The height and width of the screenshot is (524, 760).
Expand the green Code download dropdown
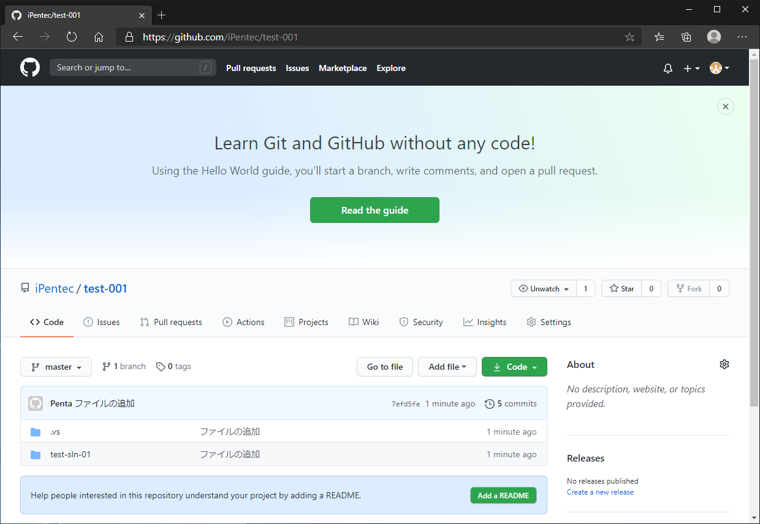coord(514,367)
